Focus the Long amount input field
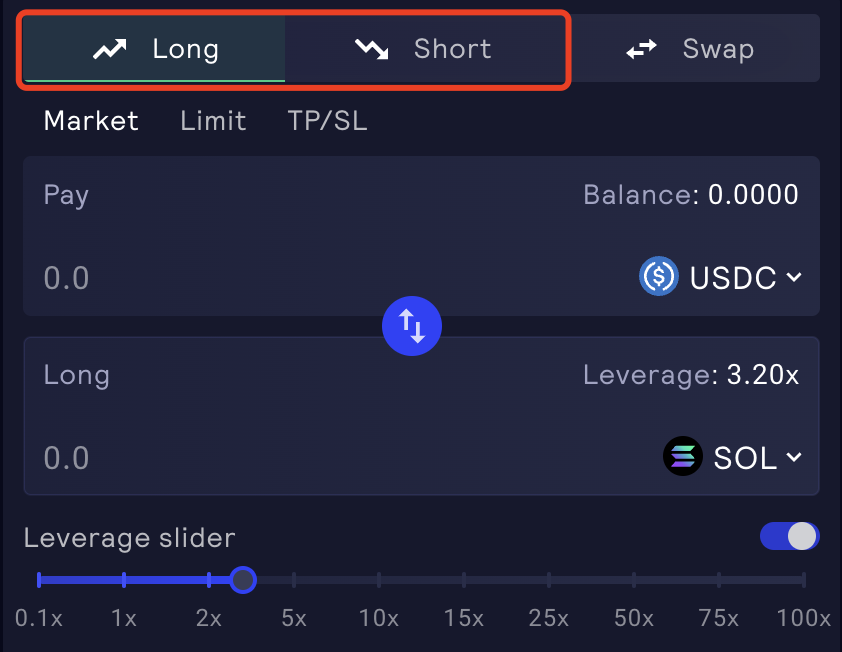 coord(200,457)
